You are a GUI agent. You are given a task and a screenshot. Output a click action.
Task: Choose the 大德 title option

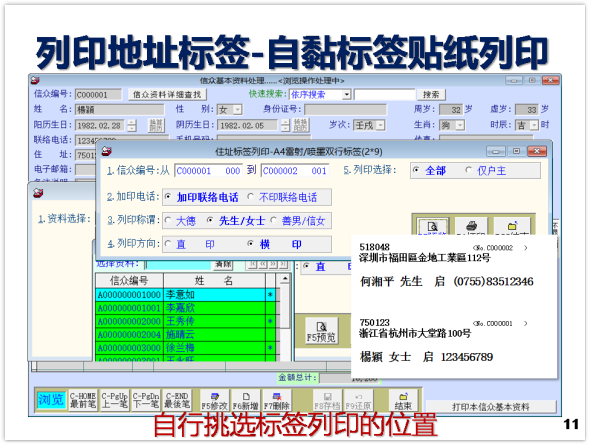point(180,221)
